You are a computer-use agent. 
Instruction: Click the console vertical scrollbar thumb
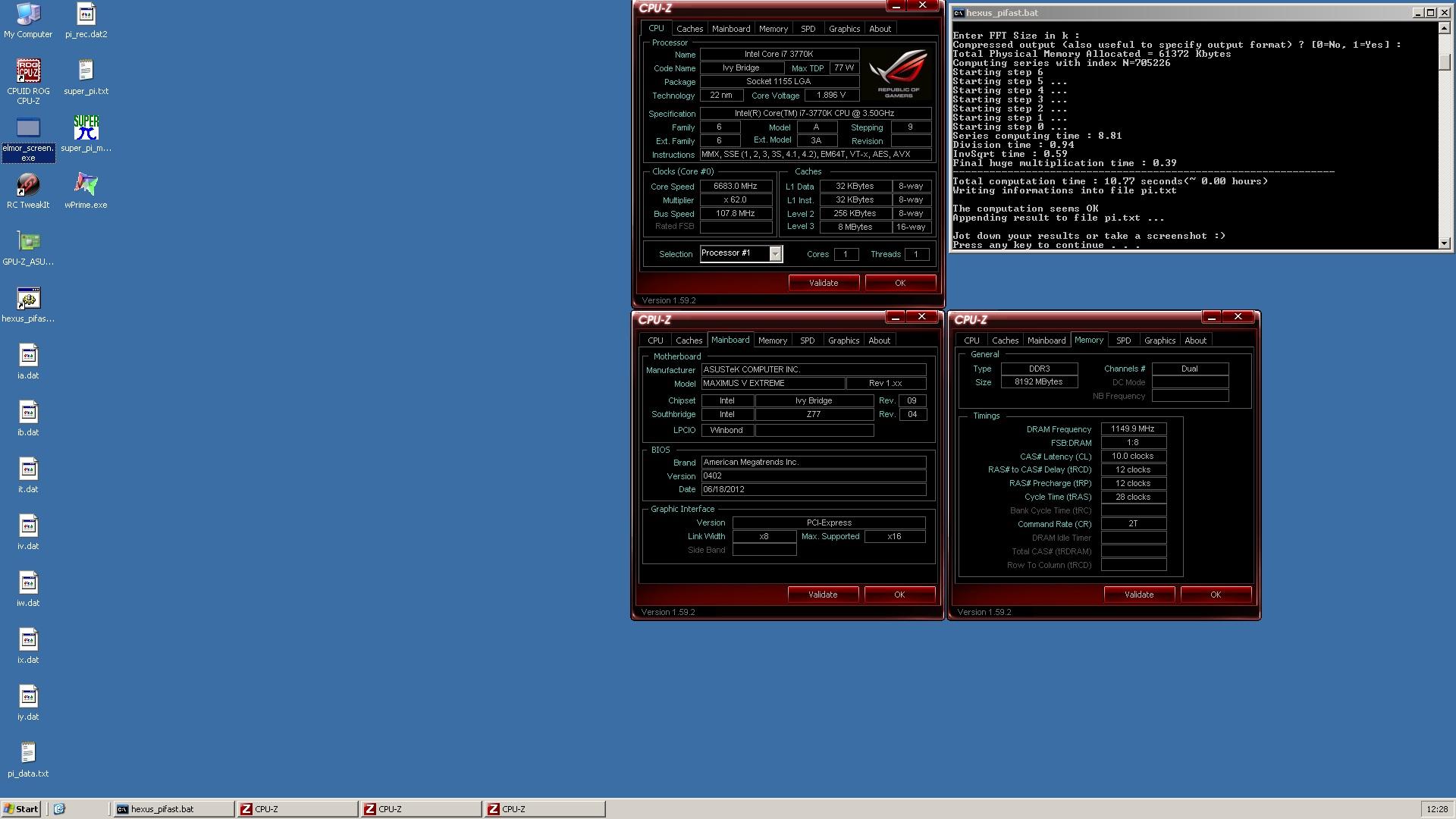[1444, 63]
